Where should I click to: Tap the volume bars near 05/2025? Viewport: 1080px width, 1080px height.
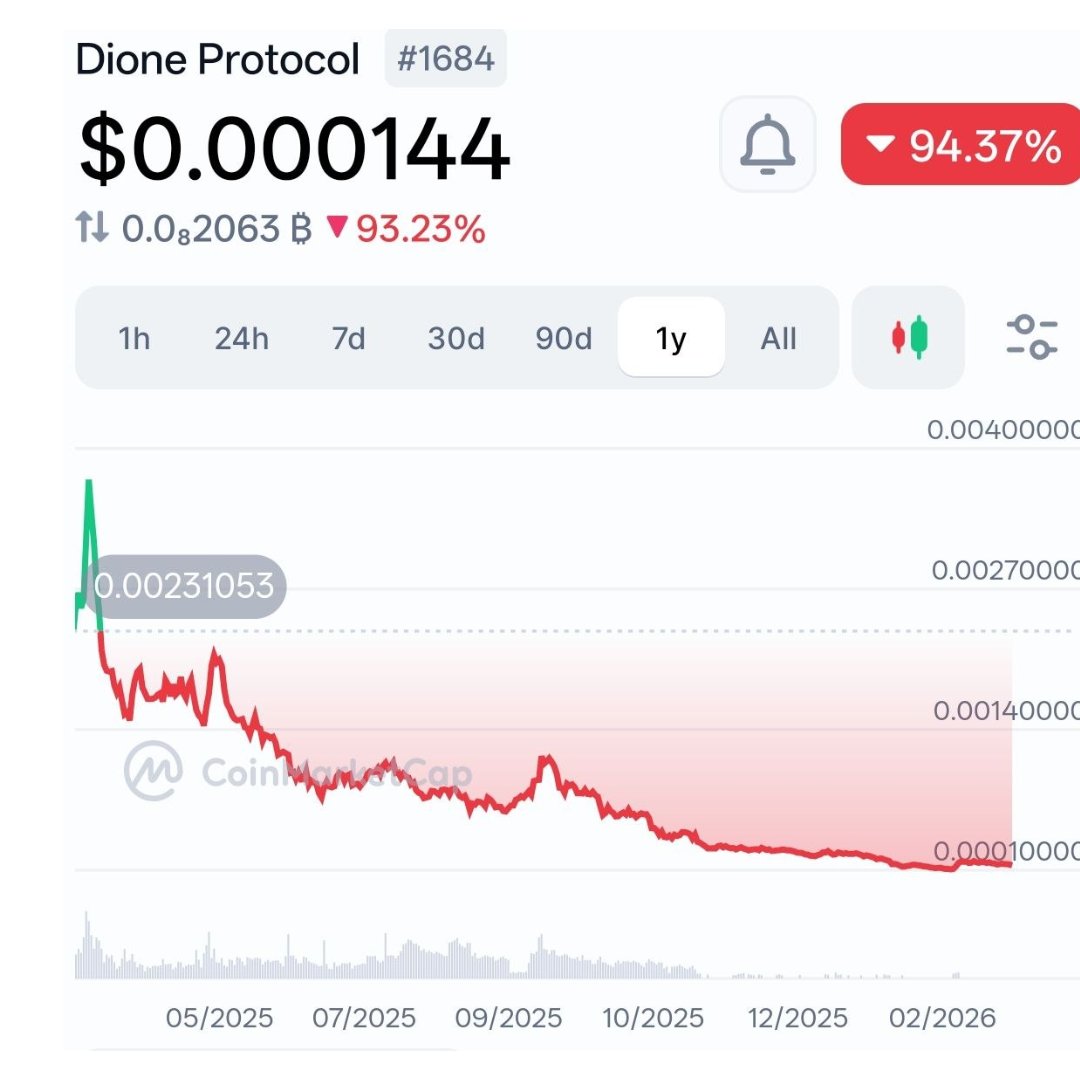(x=208, y=955)
